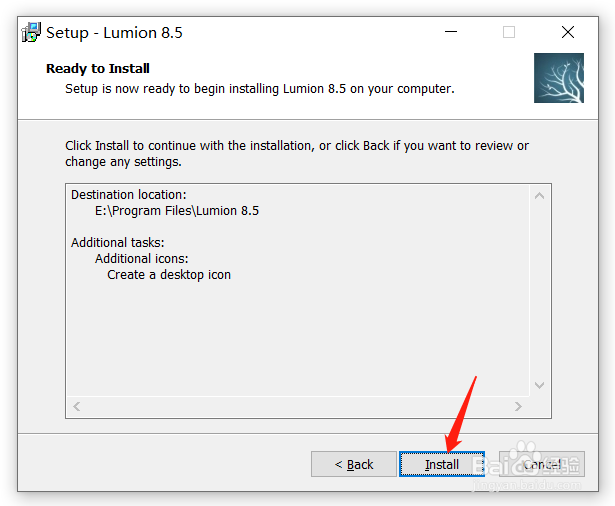
Task: Click the Install button
Action: click(442, 464)
